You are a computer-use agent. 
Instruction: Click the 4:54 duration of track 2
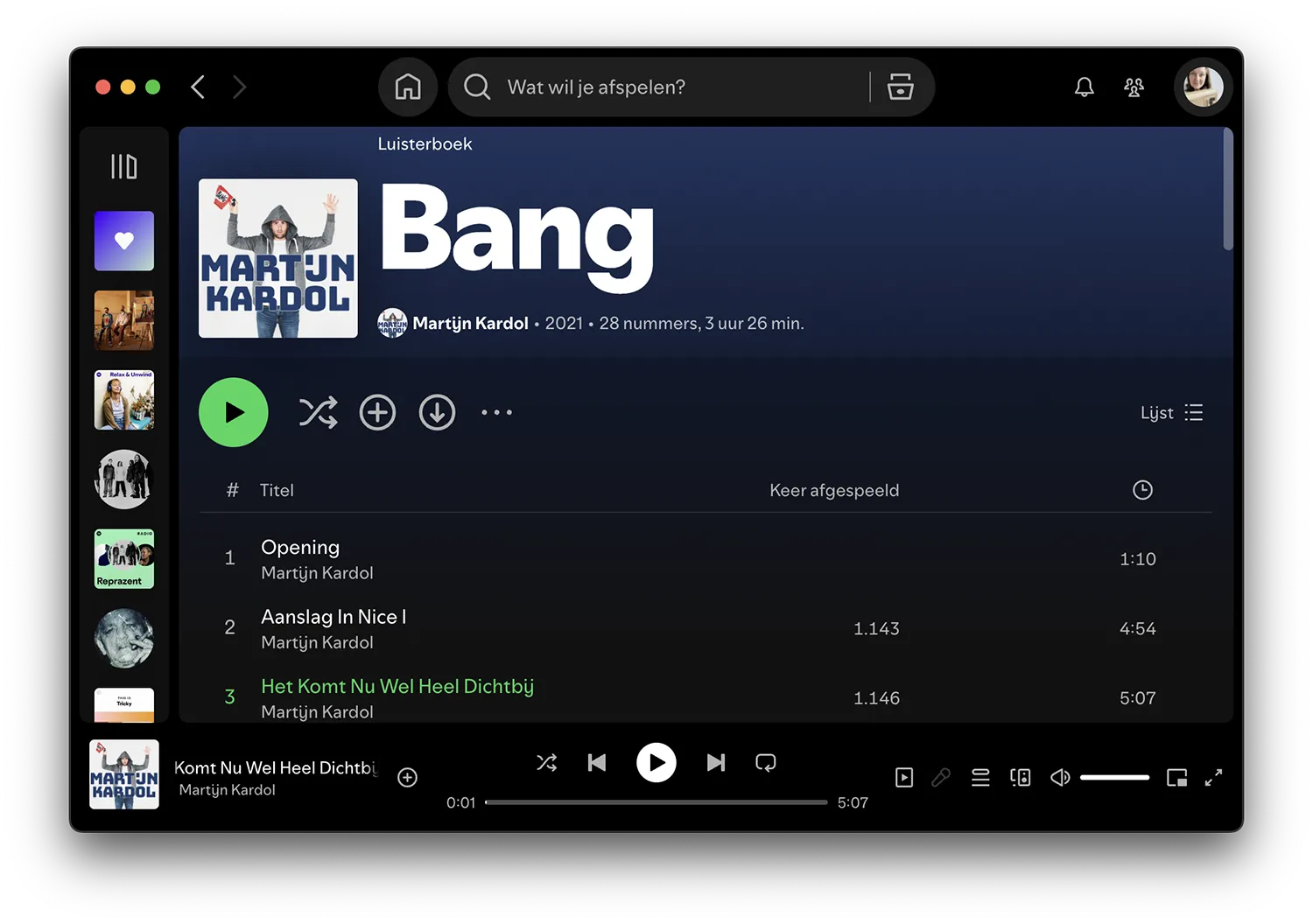pos(1137,628)
